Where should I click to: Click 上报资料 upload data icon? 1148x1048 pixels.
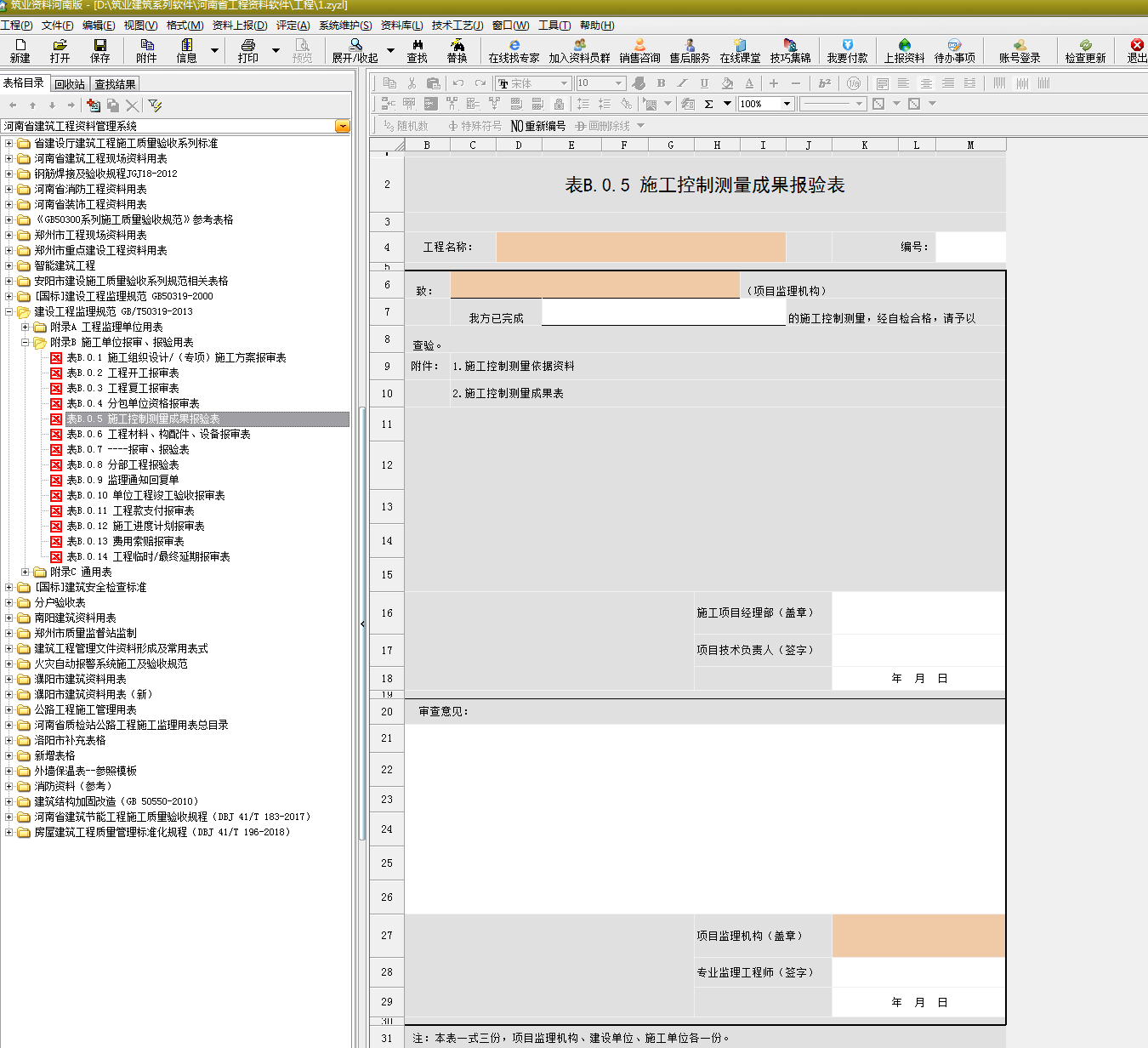pyautogui.click(x=904, y=50)
